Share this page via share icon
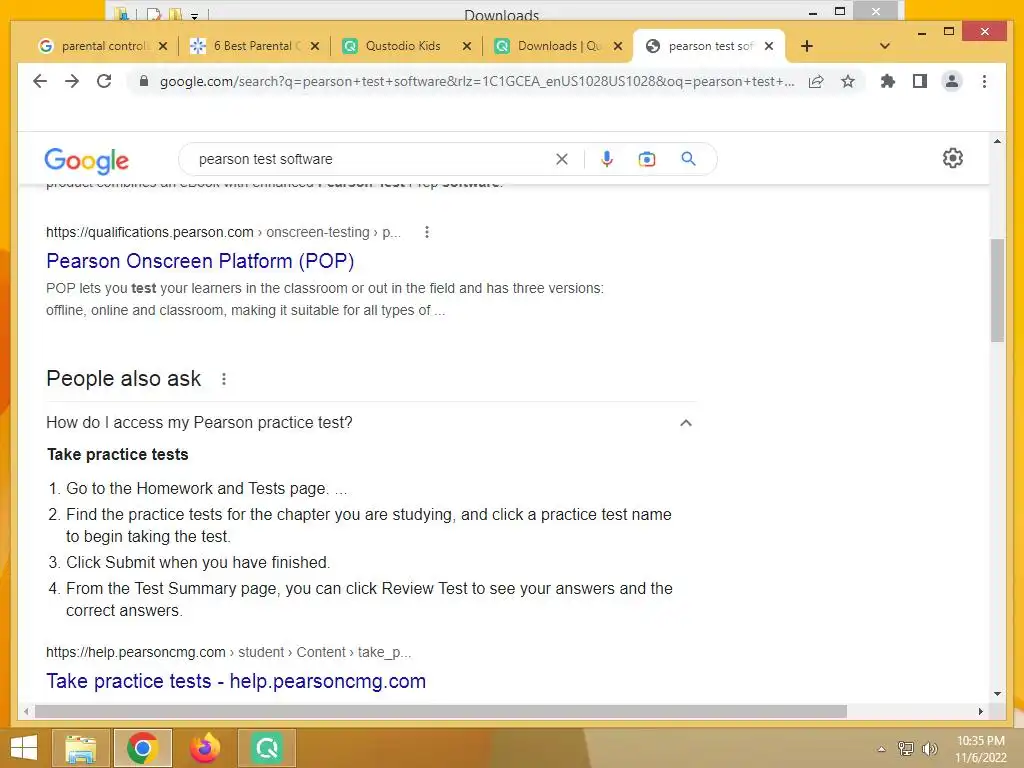 [816, 82]
